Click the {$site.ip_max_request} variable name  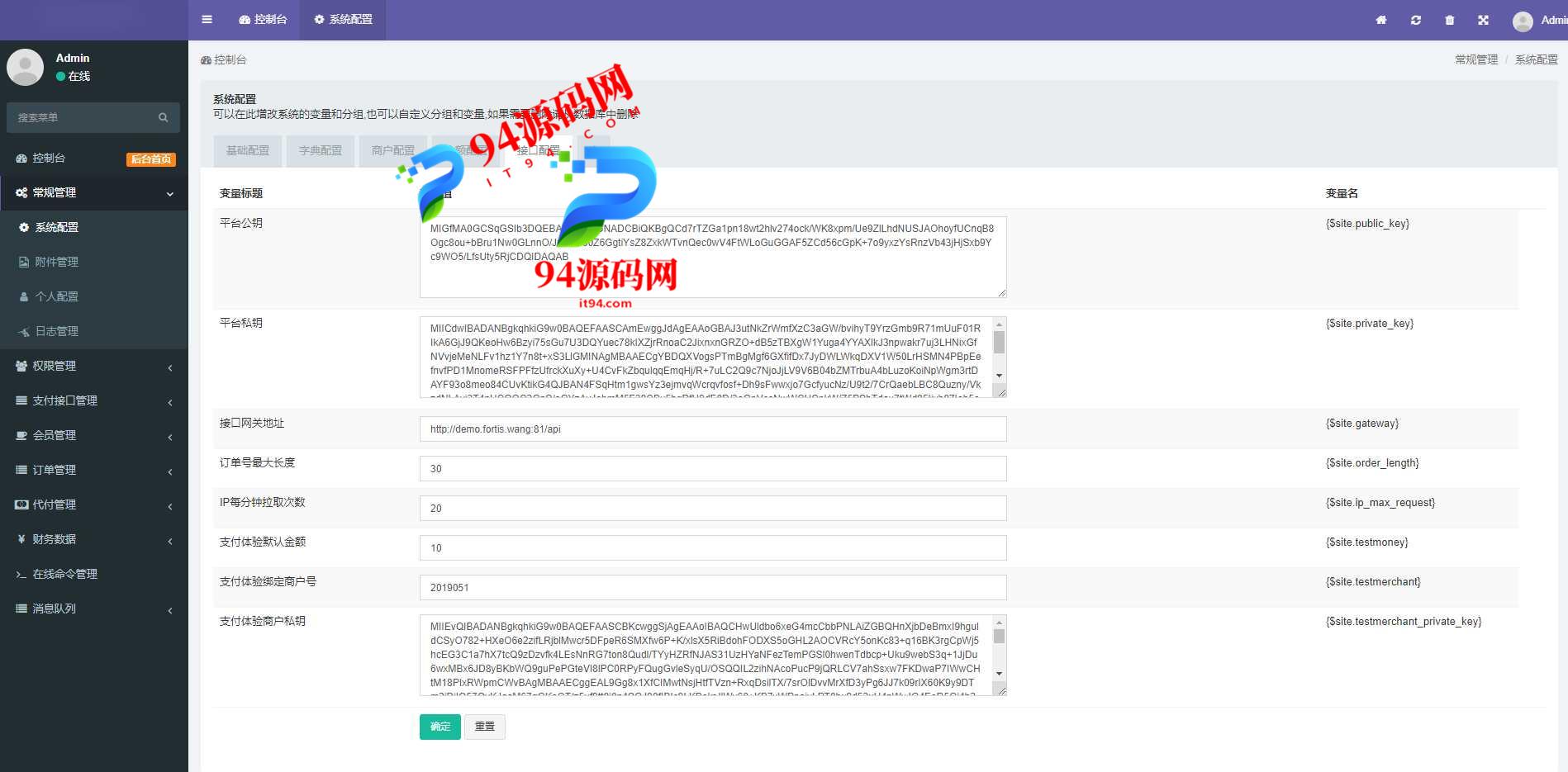(x=1380, y=502)
